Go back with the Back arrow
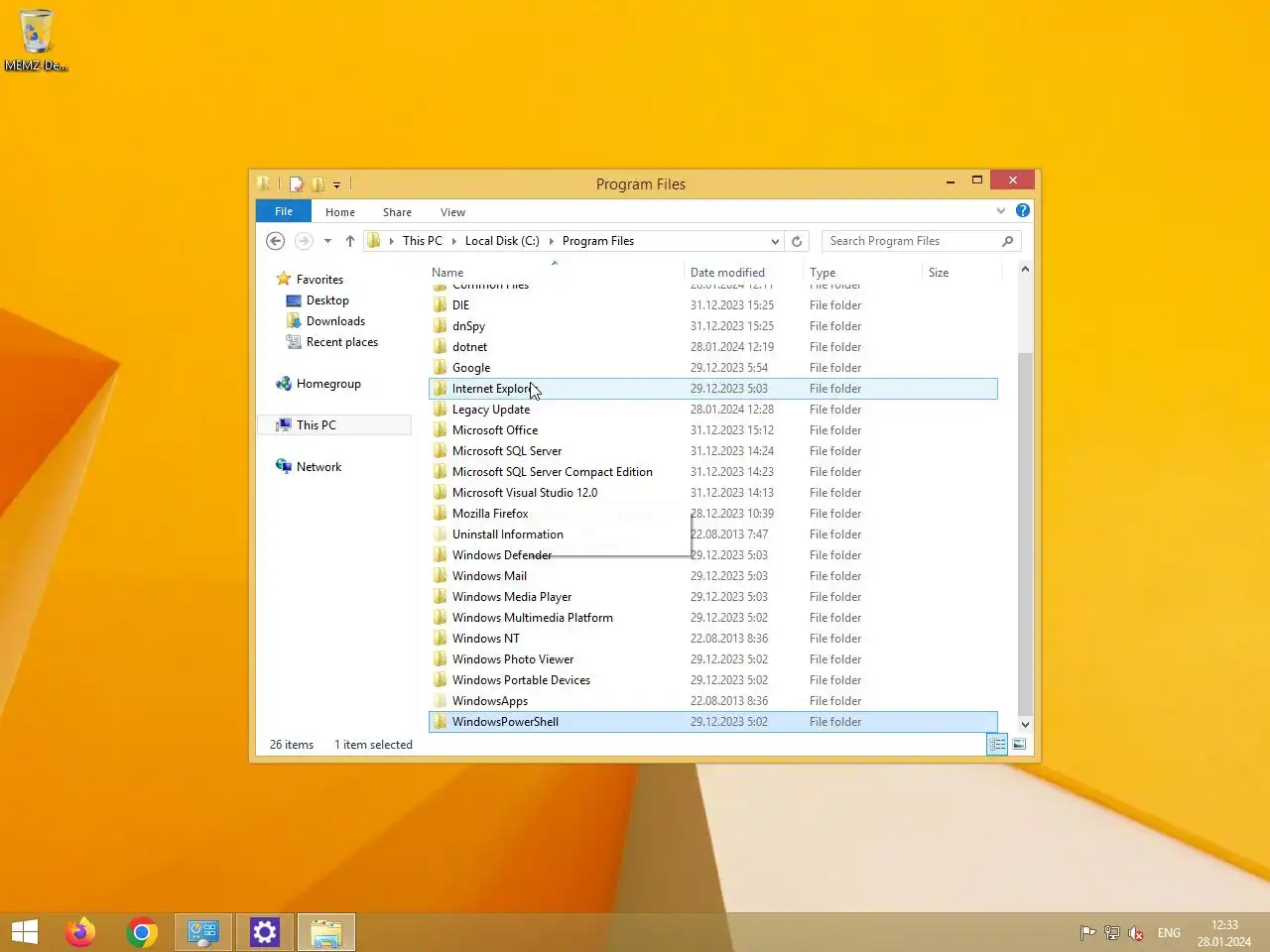The width and height of the screenshot is (1270, 952). 276,241
